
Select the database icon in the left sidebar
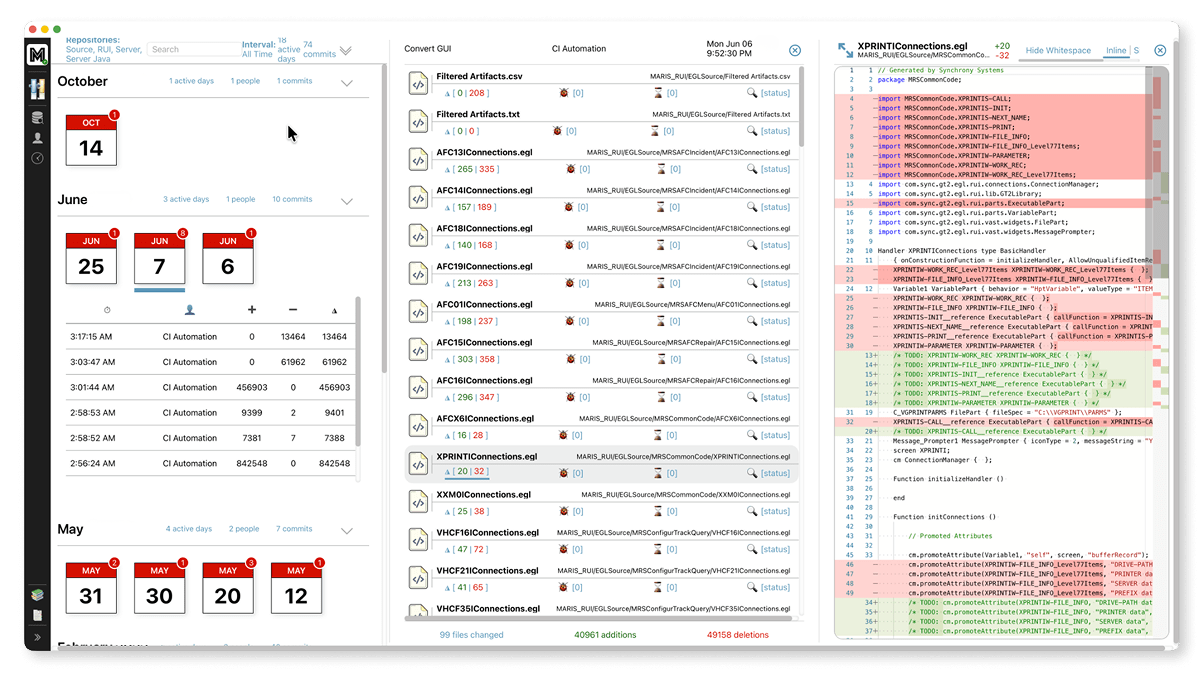click(37, 117)
